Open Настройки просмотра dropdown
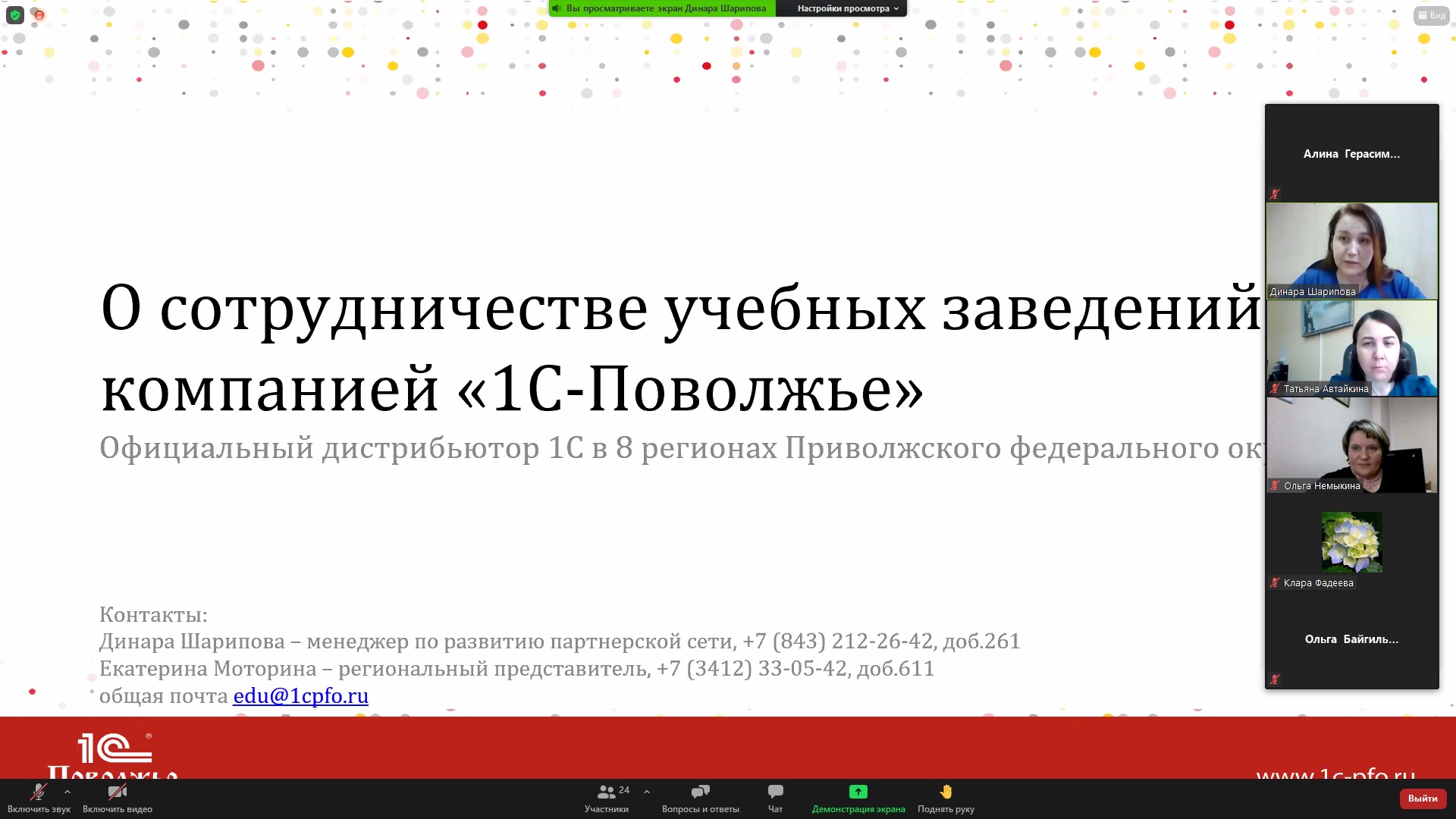 pos(848,8)
